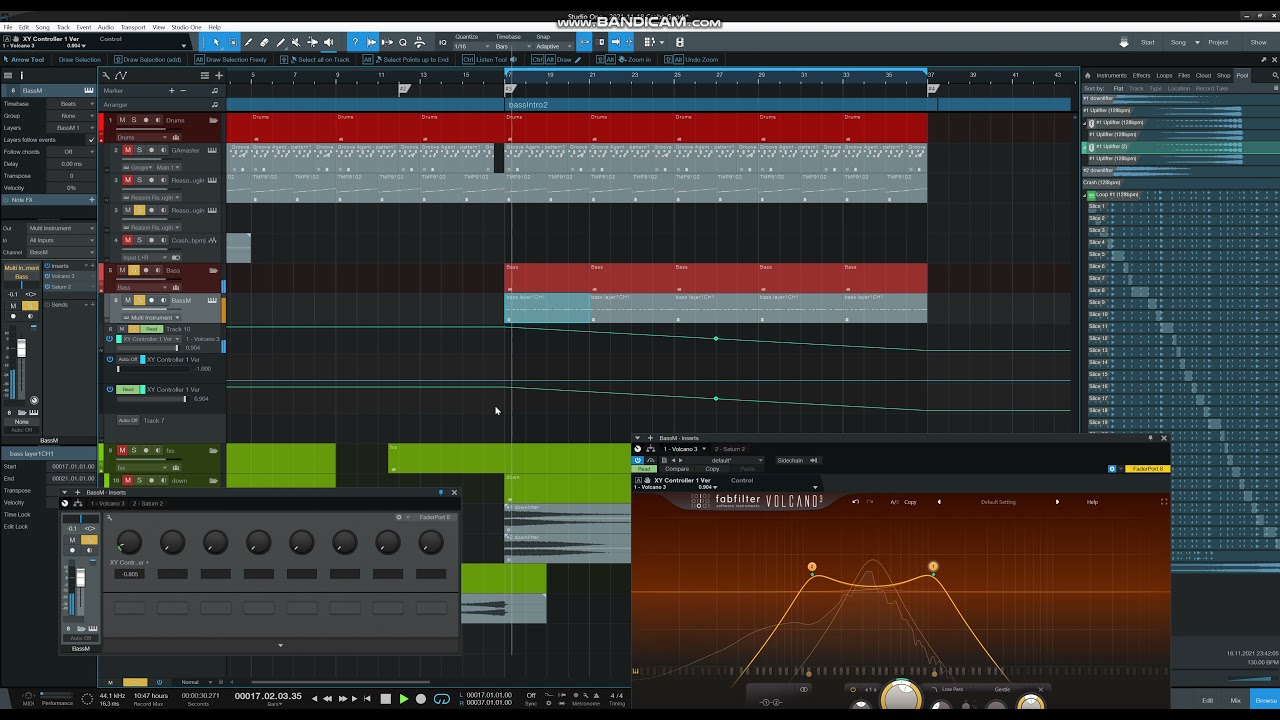Image resolution: width=1280 pixels, height=720 pixels.
Task: Click undo arrow in Volcano plugin
Action: 855,502
